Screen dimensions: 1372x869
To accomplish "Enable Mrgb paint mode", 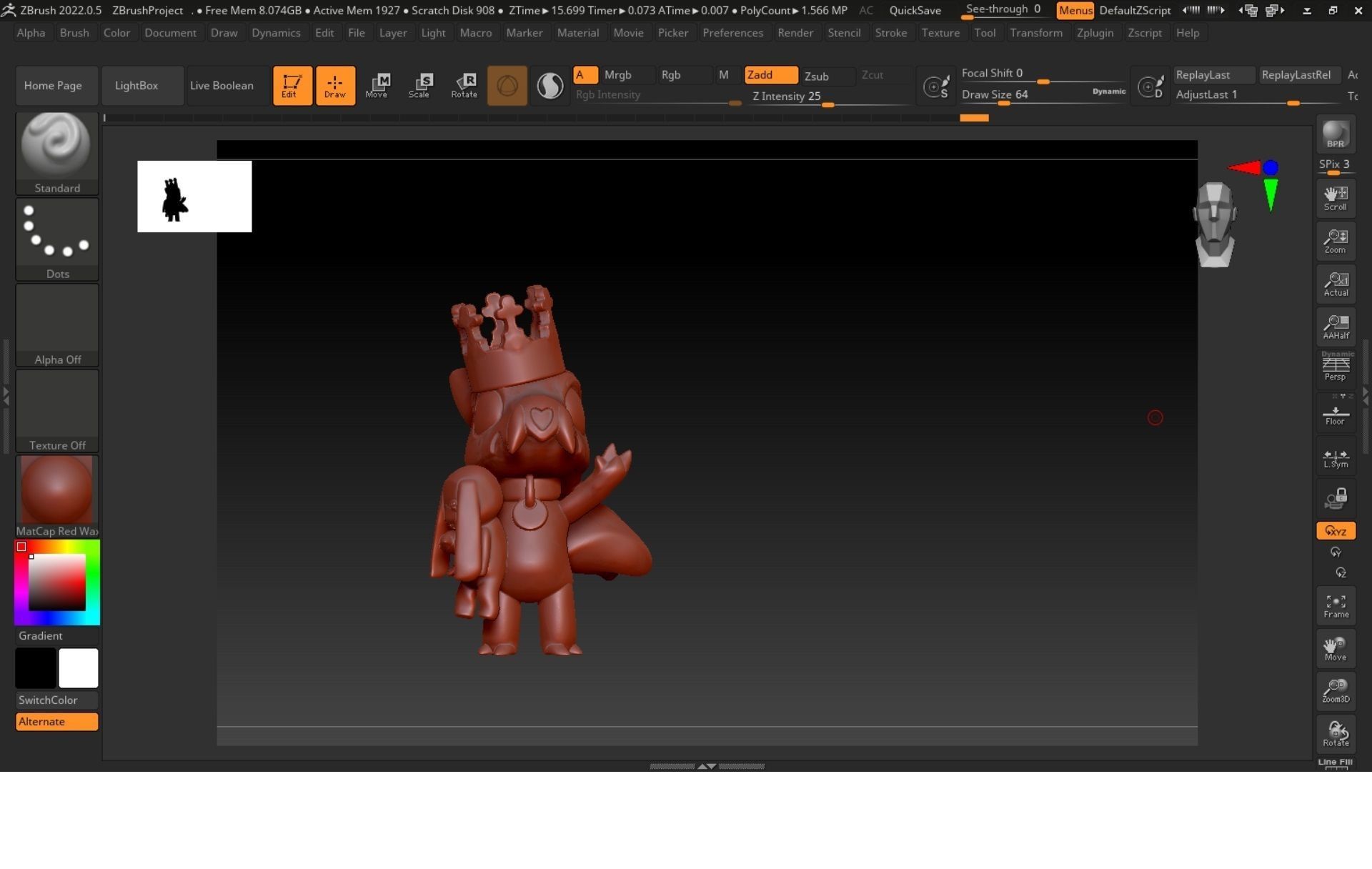I will point(627,75).
